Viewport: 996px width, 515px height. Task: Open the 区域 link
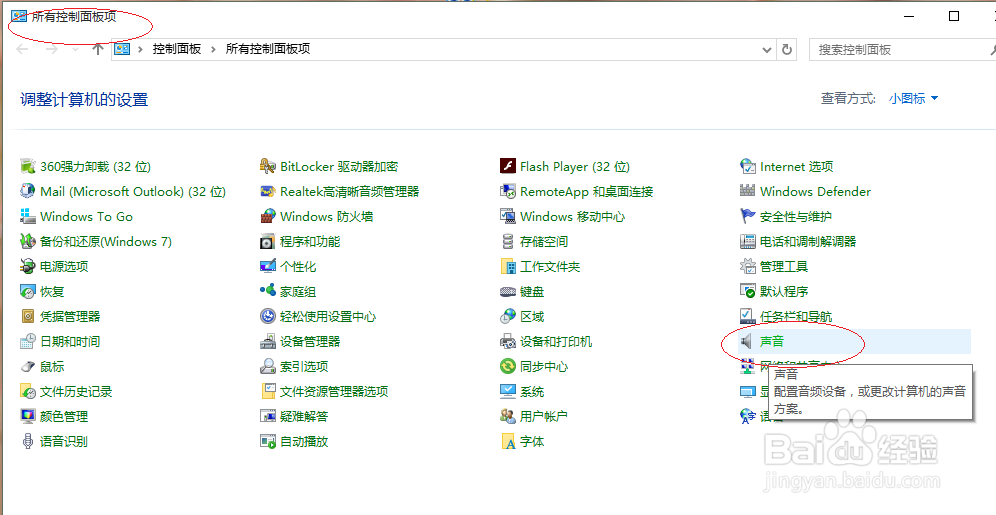[x=532, y=316]
